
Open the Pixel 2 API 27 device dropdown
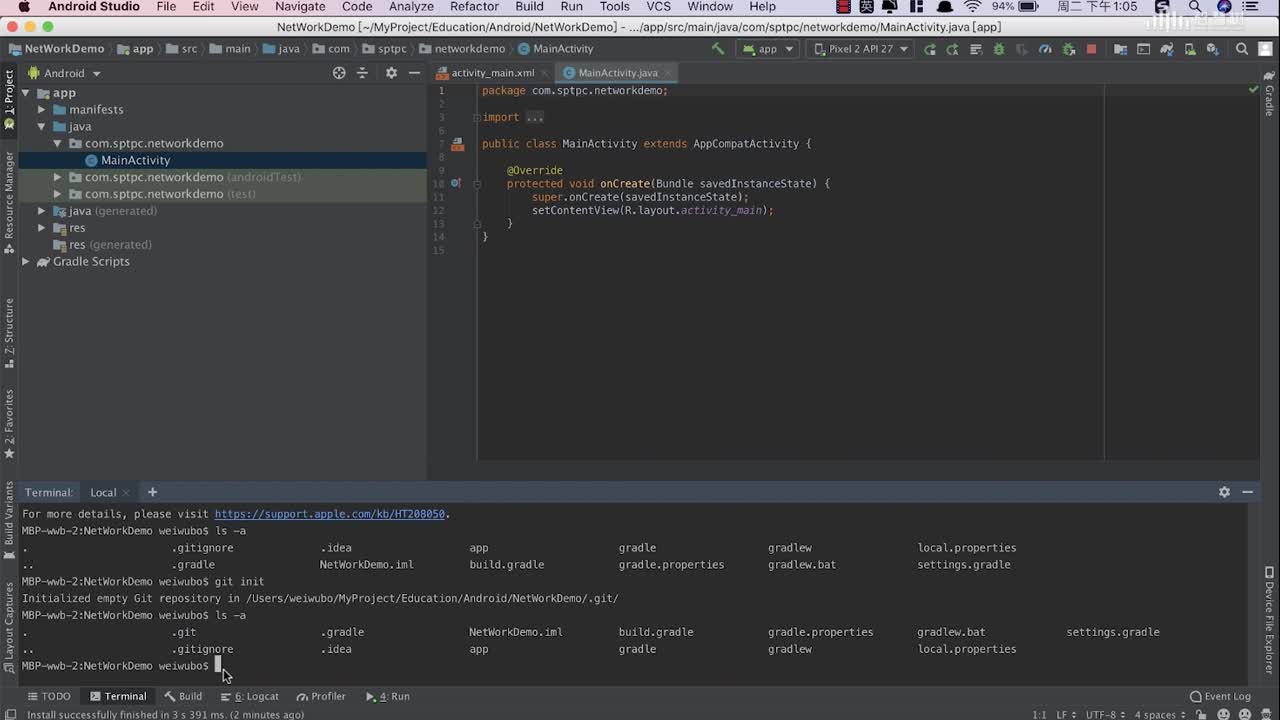pyautogui.click(x=862, y=48)
